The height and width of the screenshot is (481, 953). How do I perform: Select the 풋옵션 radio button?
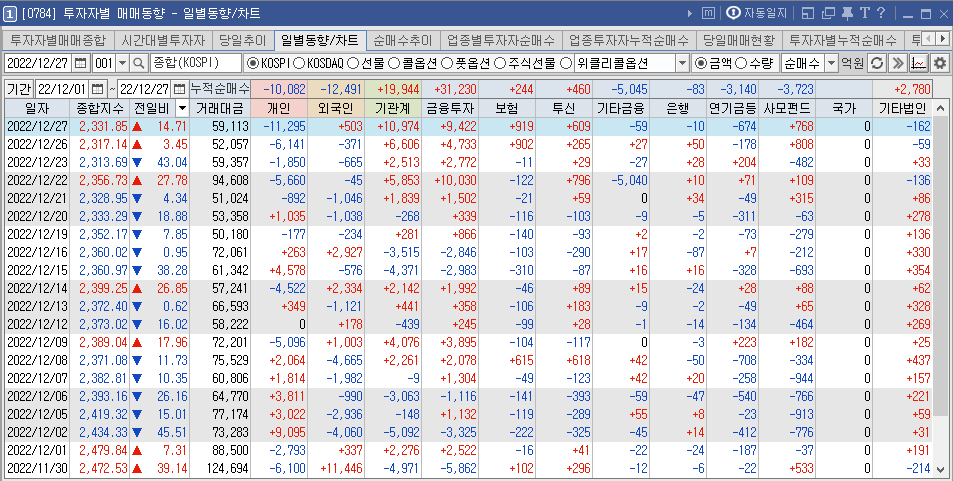coord(447,63)
